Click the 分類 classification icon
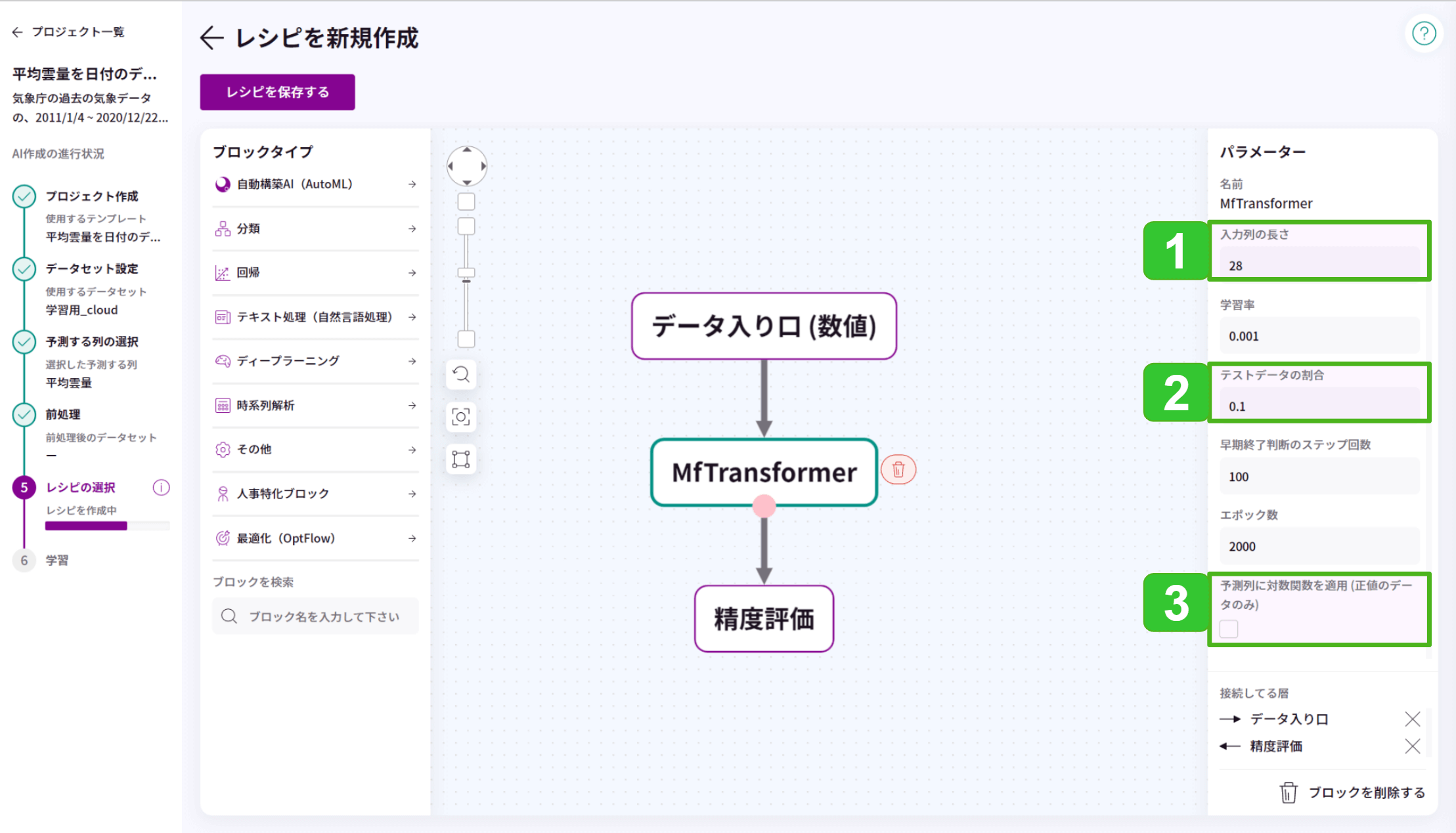 click(223, 228)
